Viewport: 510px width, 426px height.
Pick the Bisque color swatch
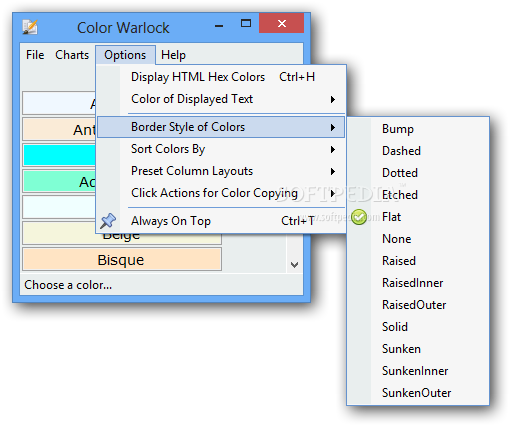(x=122, y=259)
